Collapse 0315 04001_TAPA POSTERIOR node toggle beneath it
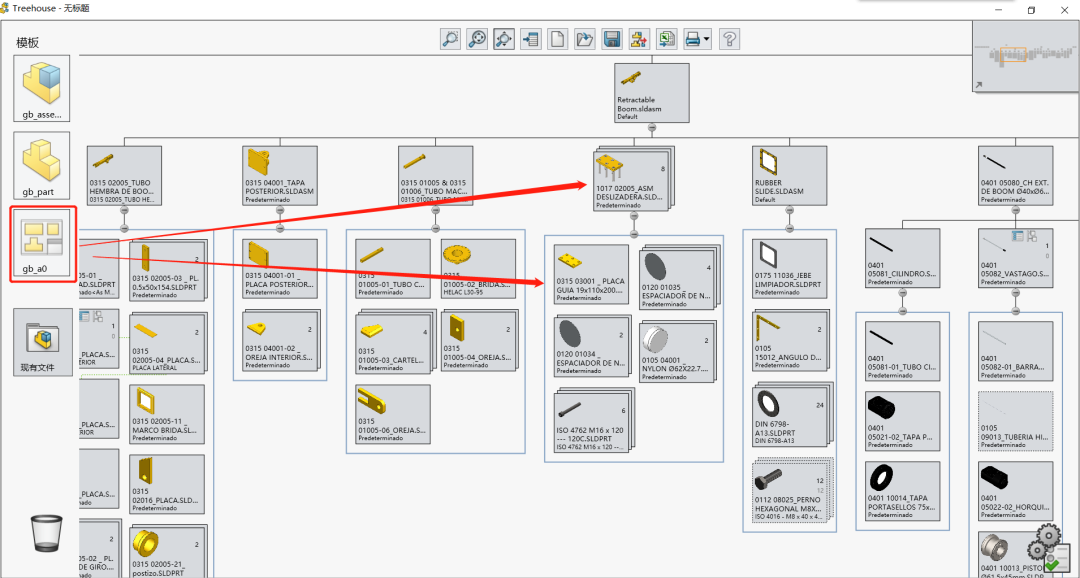This screenshot has height=578, width=1080. coord(280,210)
